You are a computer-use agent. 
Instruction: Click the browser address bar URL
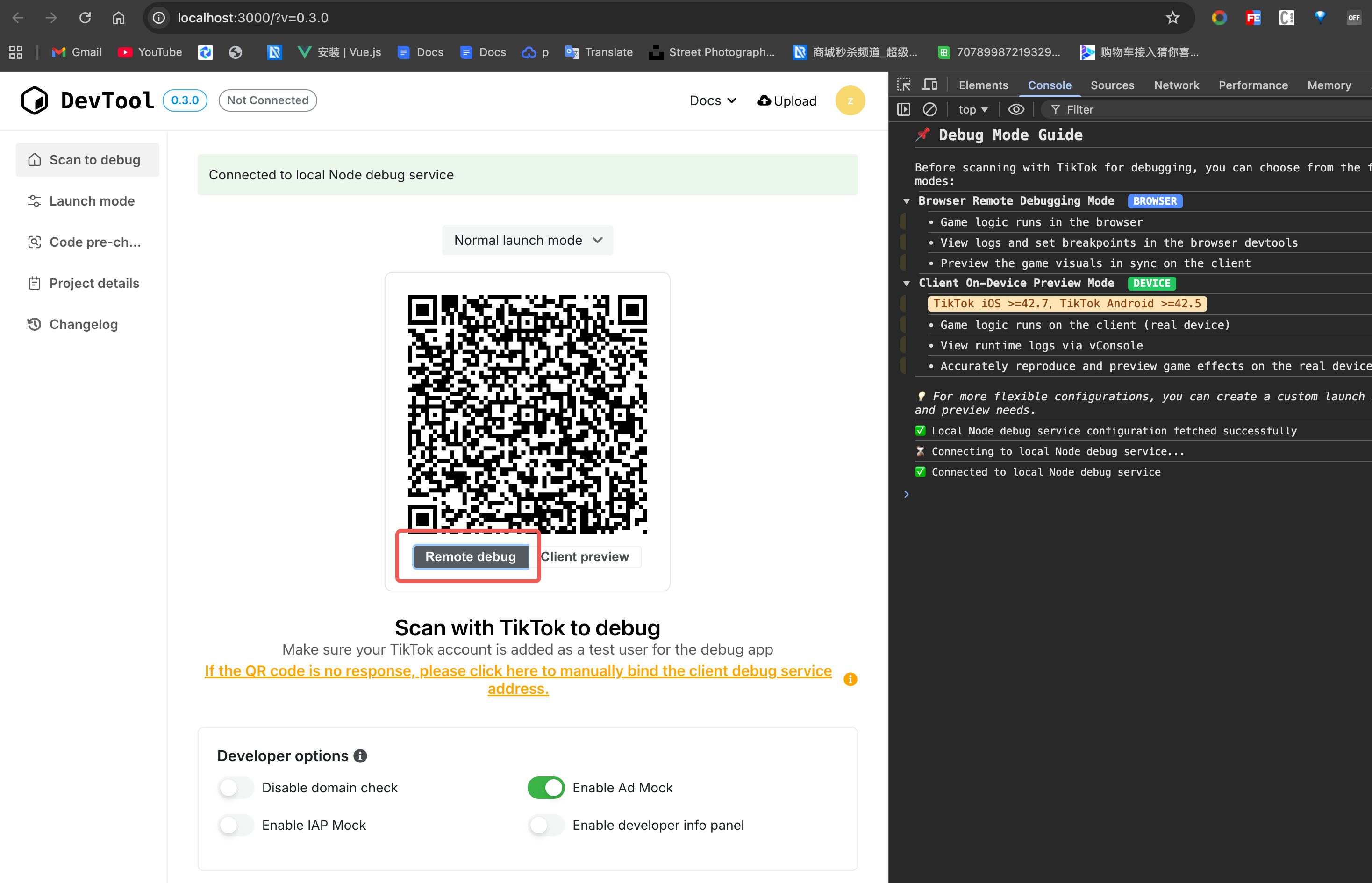coord(253,18)
